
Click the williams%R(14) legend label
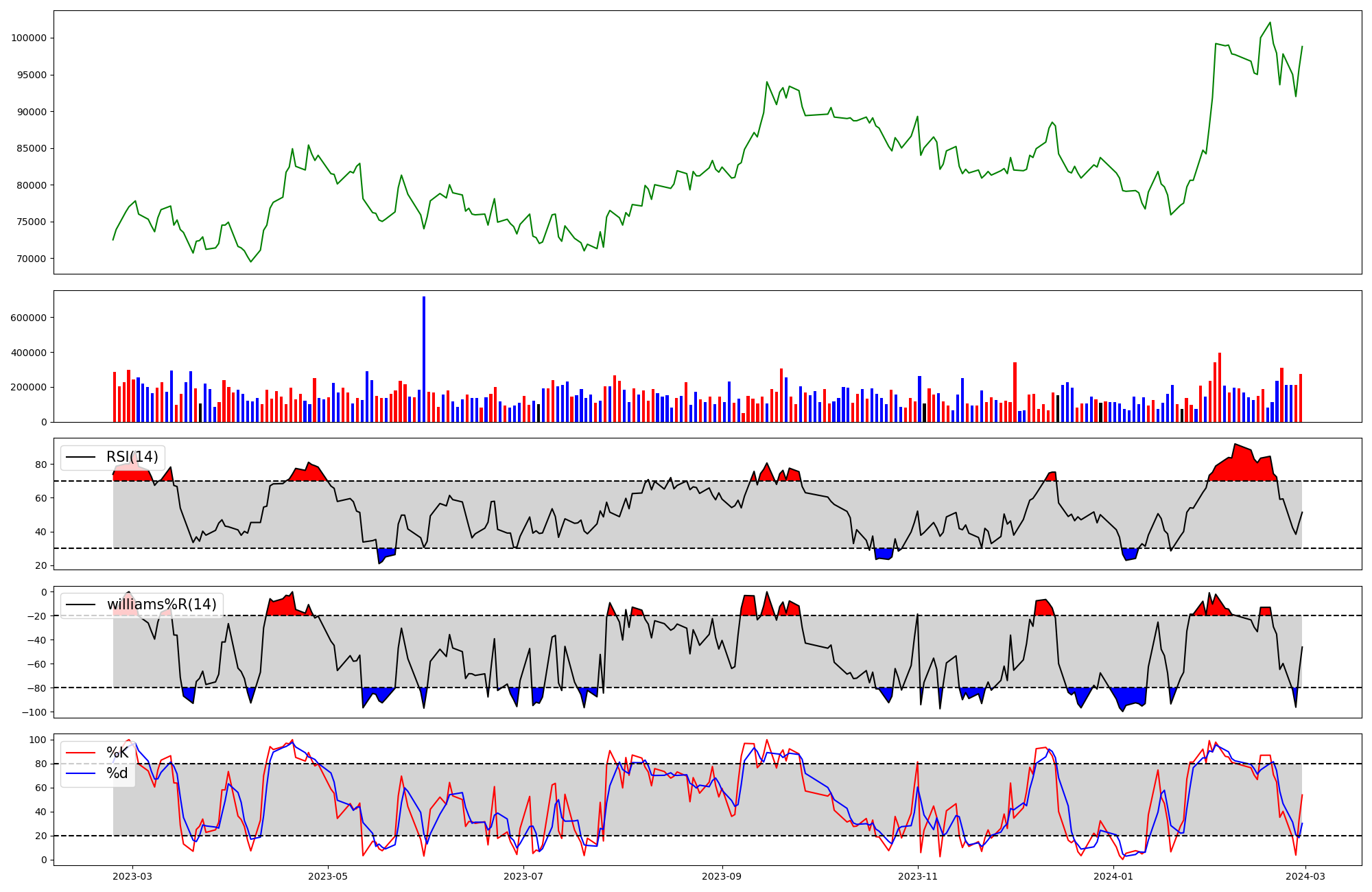click(161, 605)
